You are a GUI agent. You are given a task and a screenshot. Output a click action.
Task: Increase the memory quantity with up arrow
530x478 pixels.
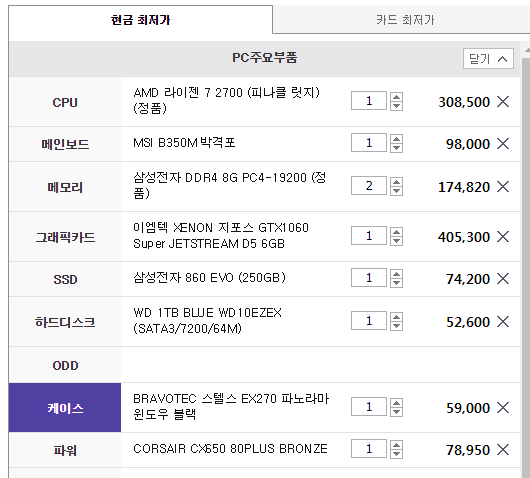(396, 182)
